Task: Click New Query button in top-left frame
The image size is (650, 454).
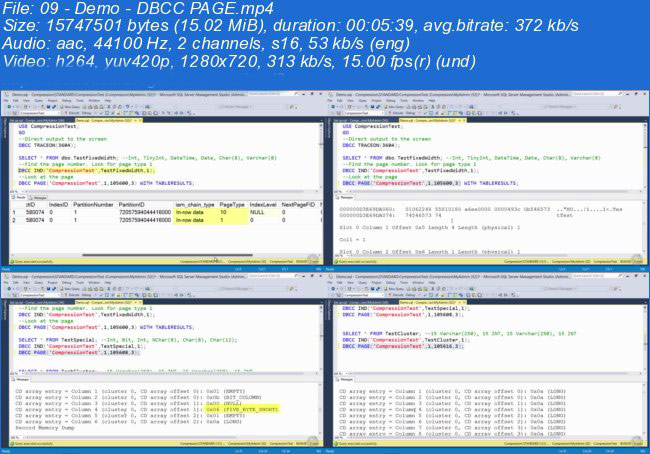Action: 70,107
